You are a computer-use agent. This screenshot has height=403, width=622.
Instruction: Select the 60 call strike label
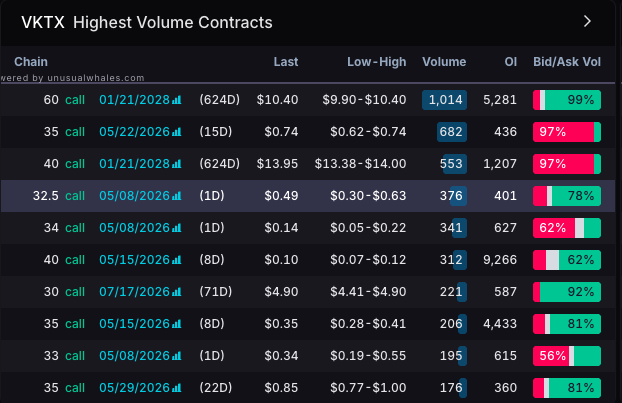click(64, 100)
